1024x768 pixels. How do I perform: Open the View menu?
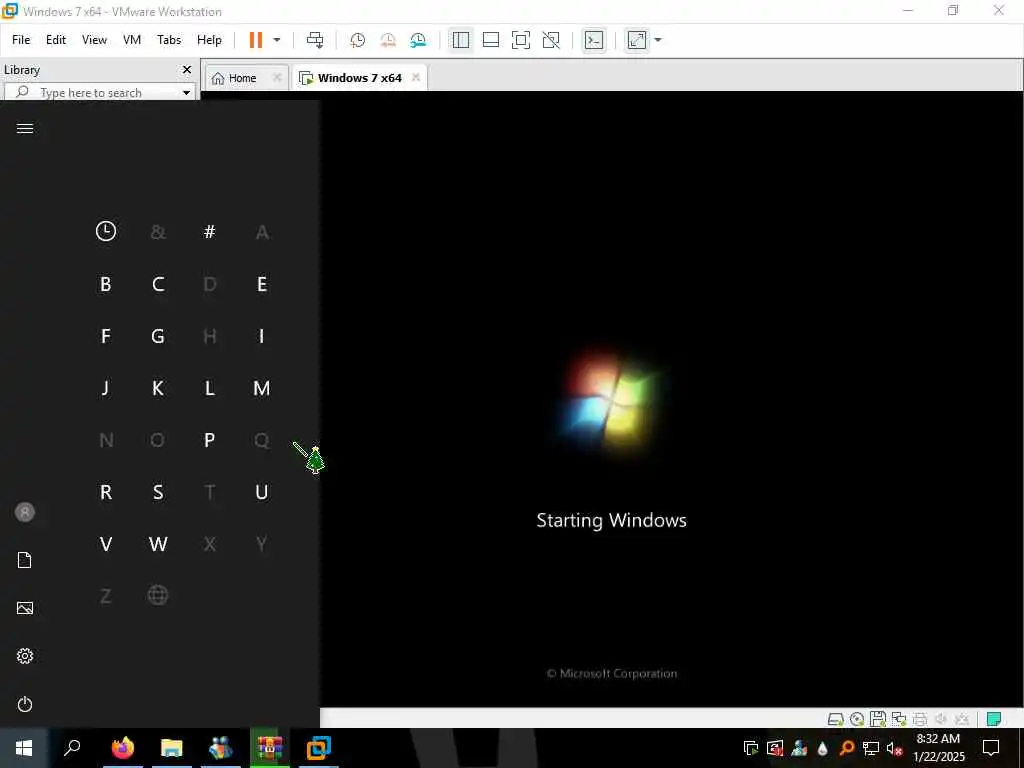pos(94,40)
